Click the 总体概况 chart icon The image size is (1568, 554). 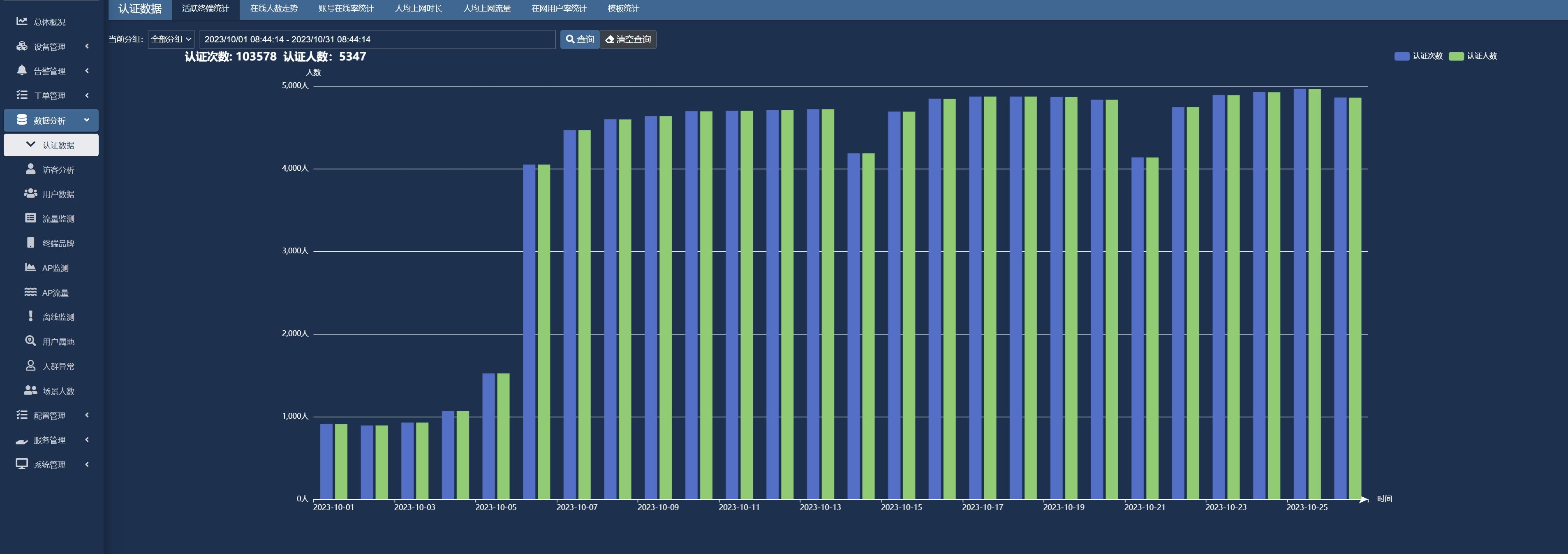22,21
